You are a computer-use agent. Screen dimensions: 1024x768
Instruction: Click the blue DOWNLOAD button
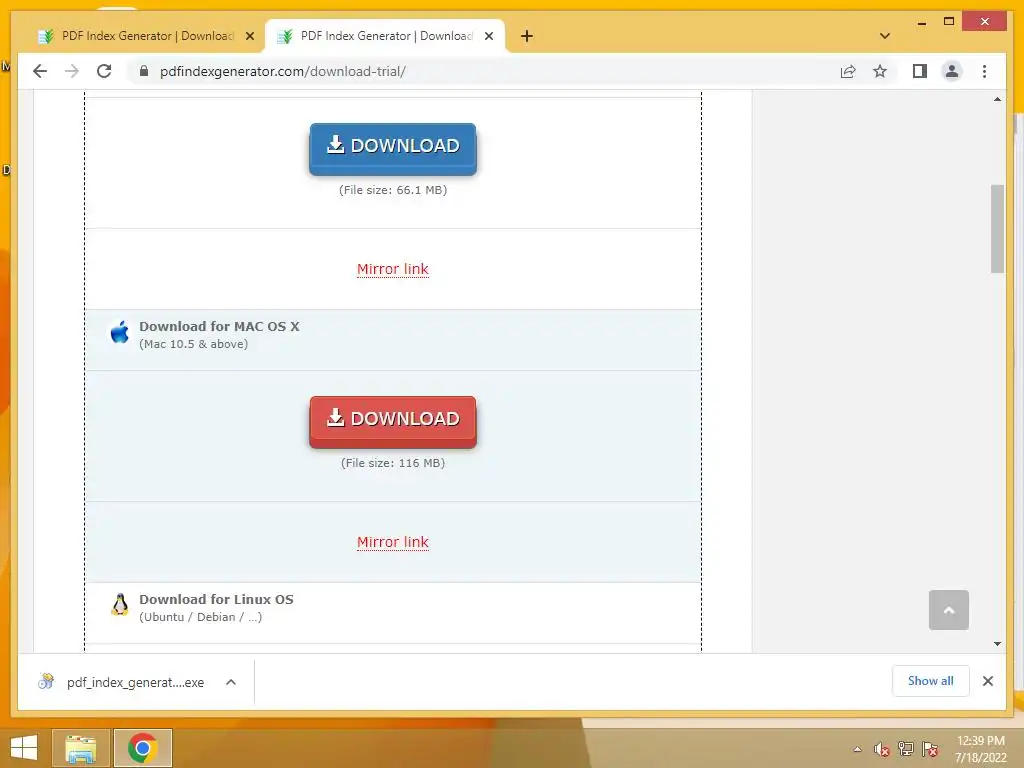pos(392,148)
